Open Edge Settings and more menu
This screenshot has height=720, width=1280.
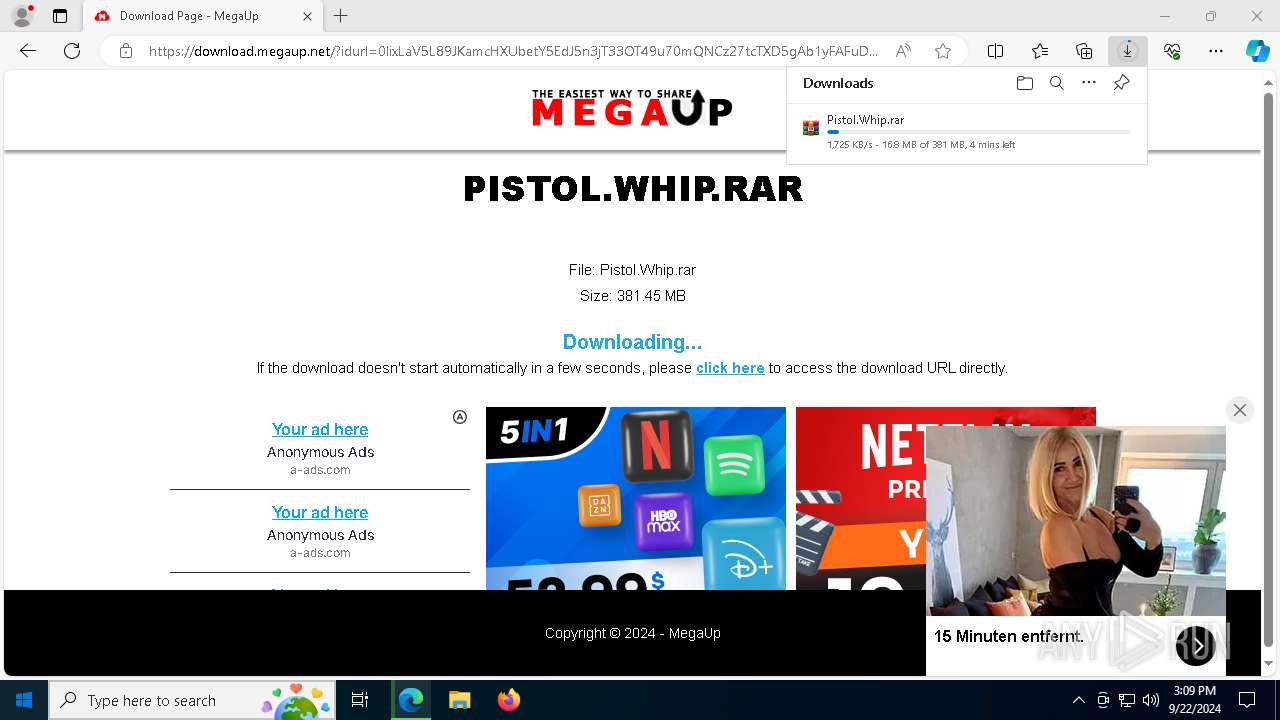click(1216, 51)
